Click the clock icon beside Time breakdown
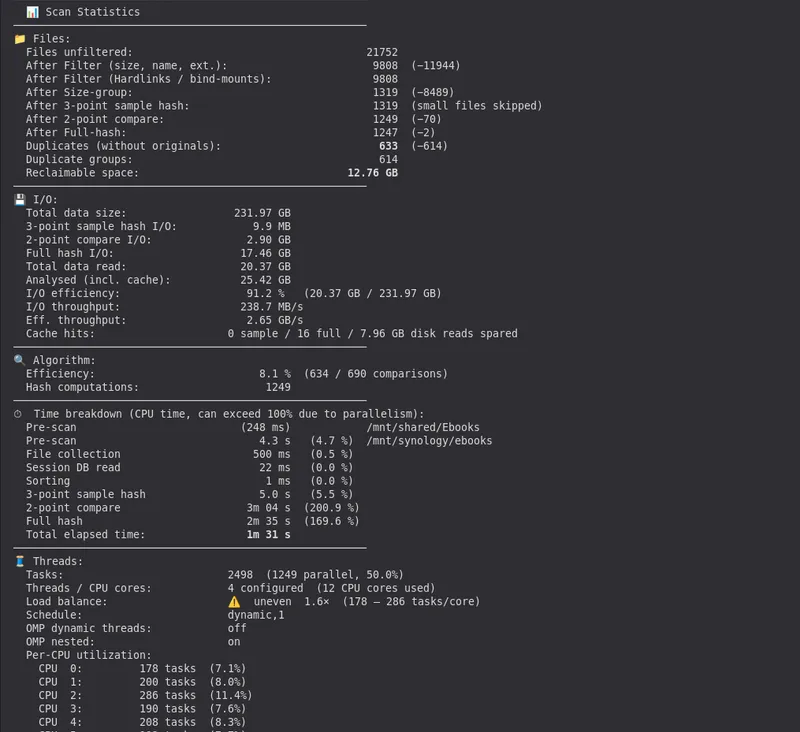Viewport: 800px width, 732px height. pyautogui.click(x=18, y=414)
